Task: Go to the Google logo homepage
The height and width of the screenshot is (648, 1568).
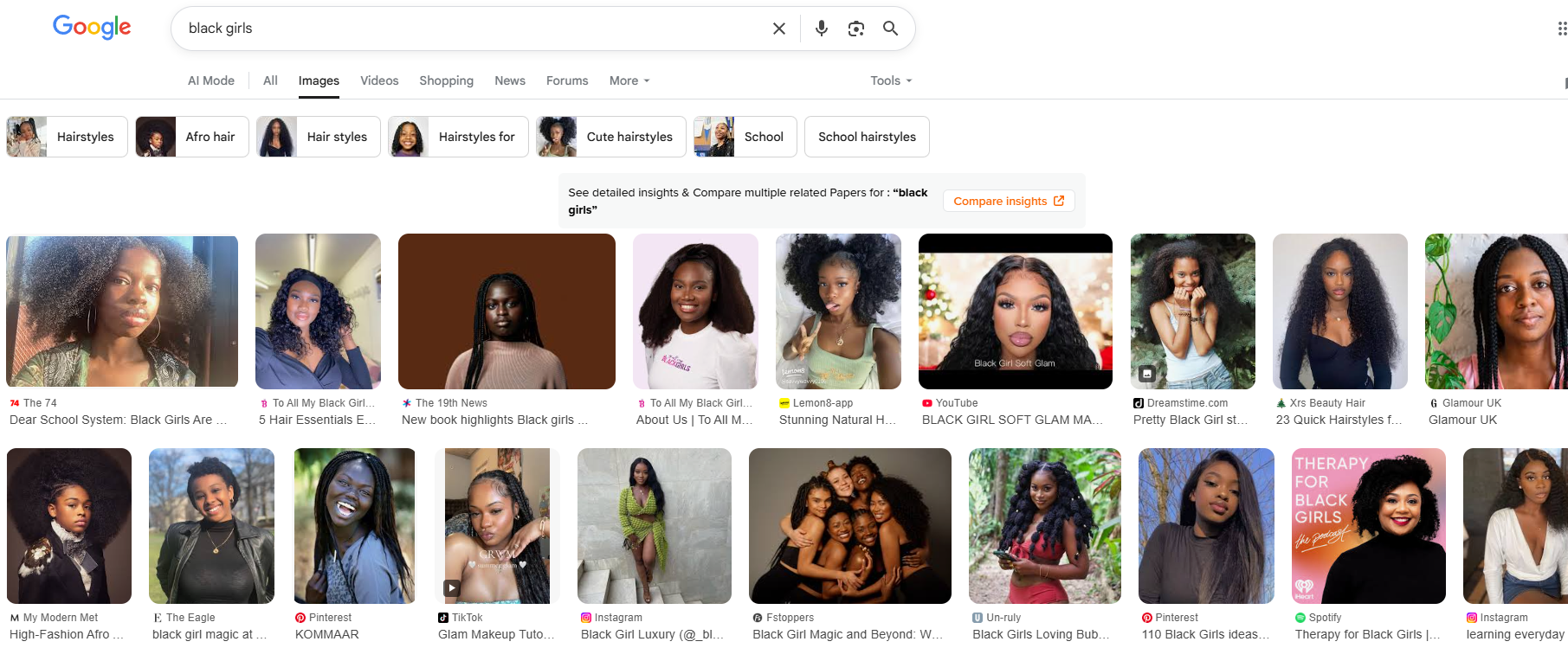Action: [x=92, y=28]
